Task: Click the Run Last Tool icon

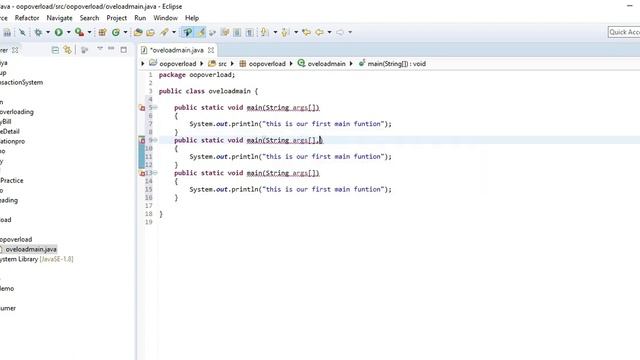Action: pyautogui.click(x=79, y=32)
